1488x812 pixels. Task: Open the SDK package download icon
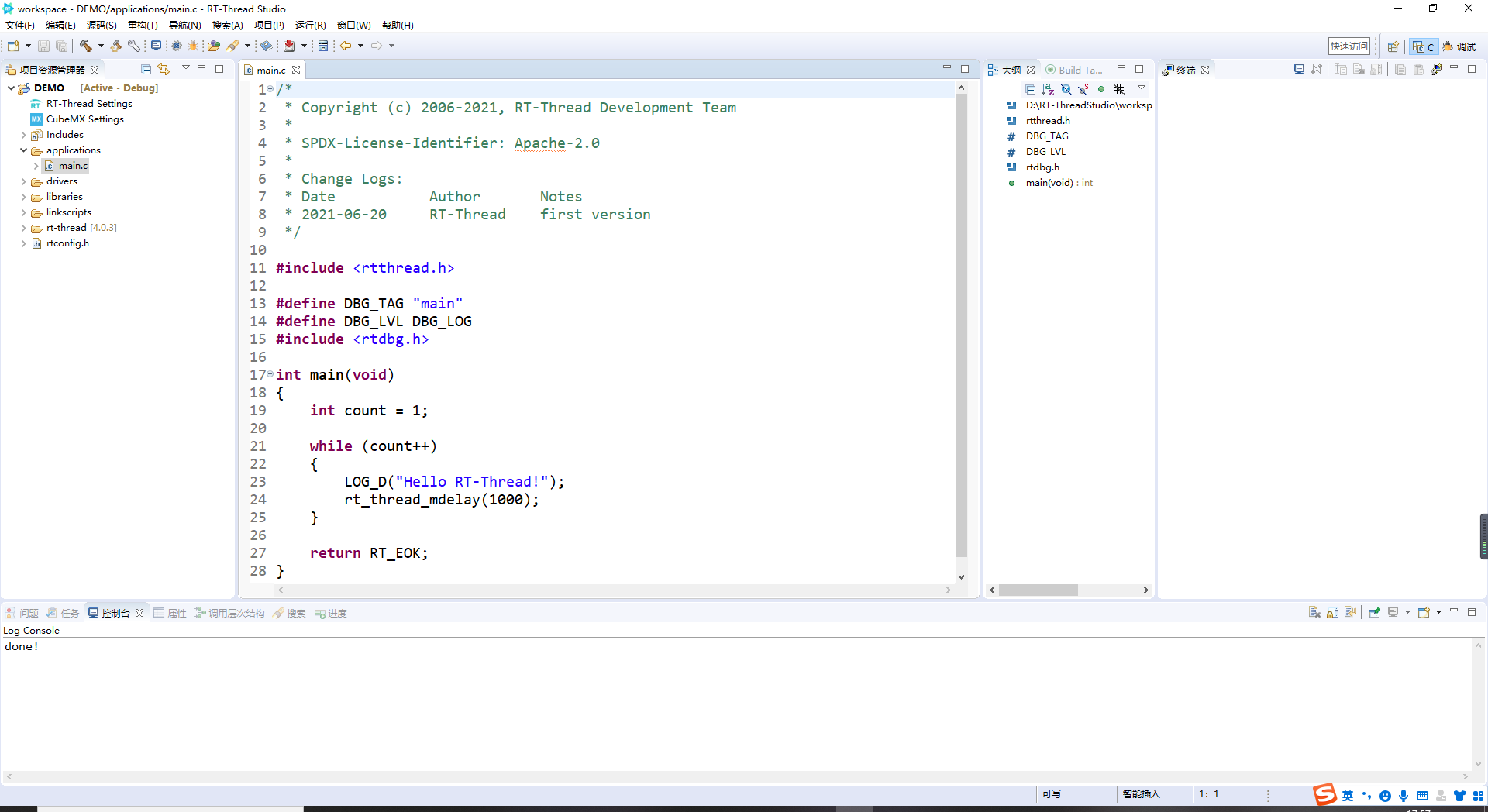point(289,46)
